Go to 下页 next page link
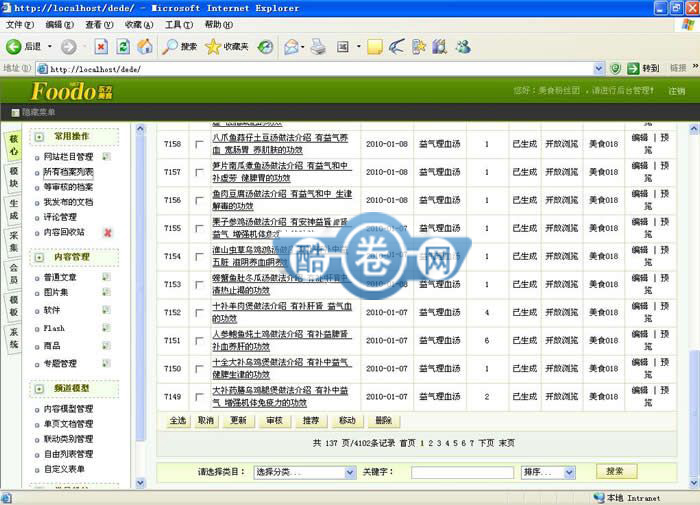The width and height of the screenshot is (700, 505). point(486,443)
